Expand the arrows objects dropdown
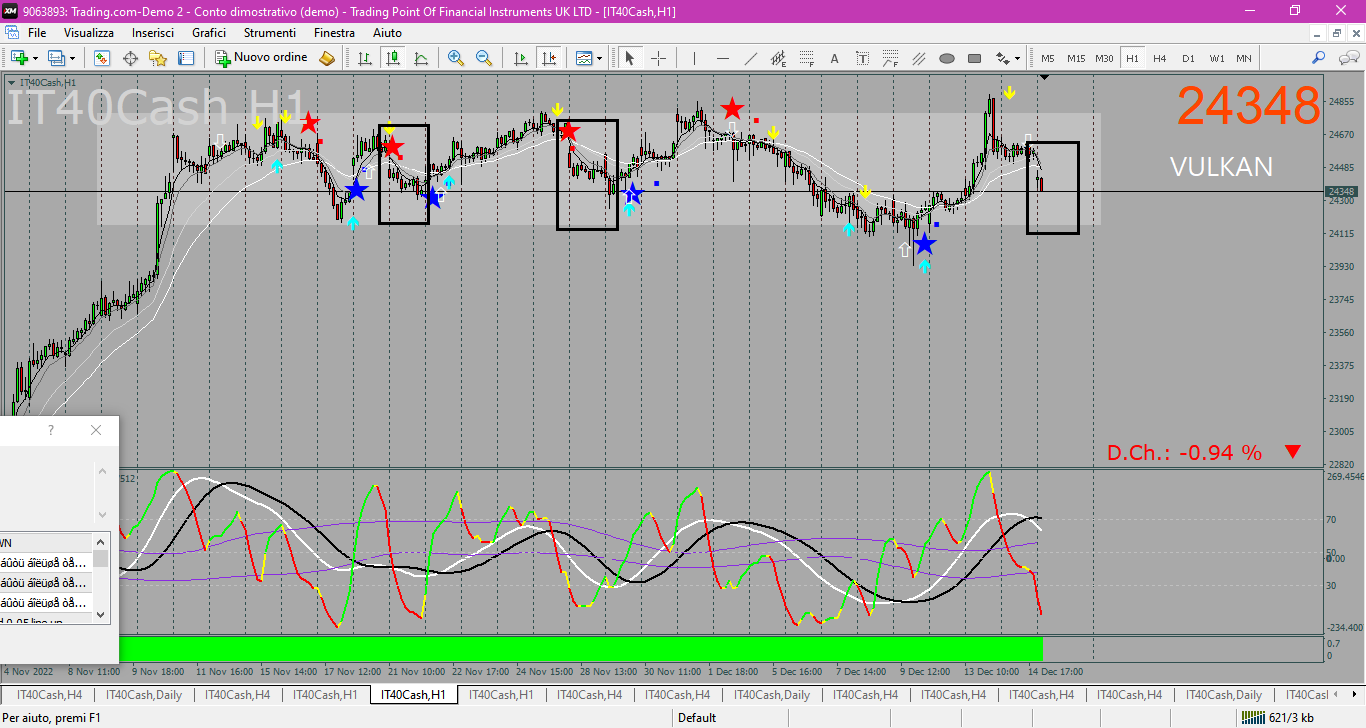The height and width of the screenshot is (728, 1366). [1017, 58]
